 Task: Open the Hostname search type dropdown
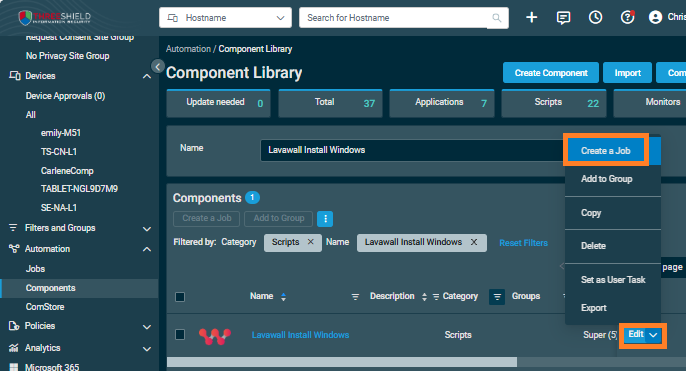(x=225, y=18)
